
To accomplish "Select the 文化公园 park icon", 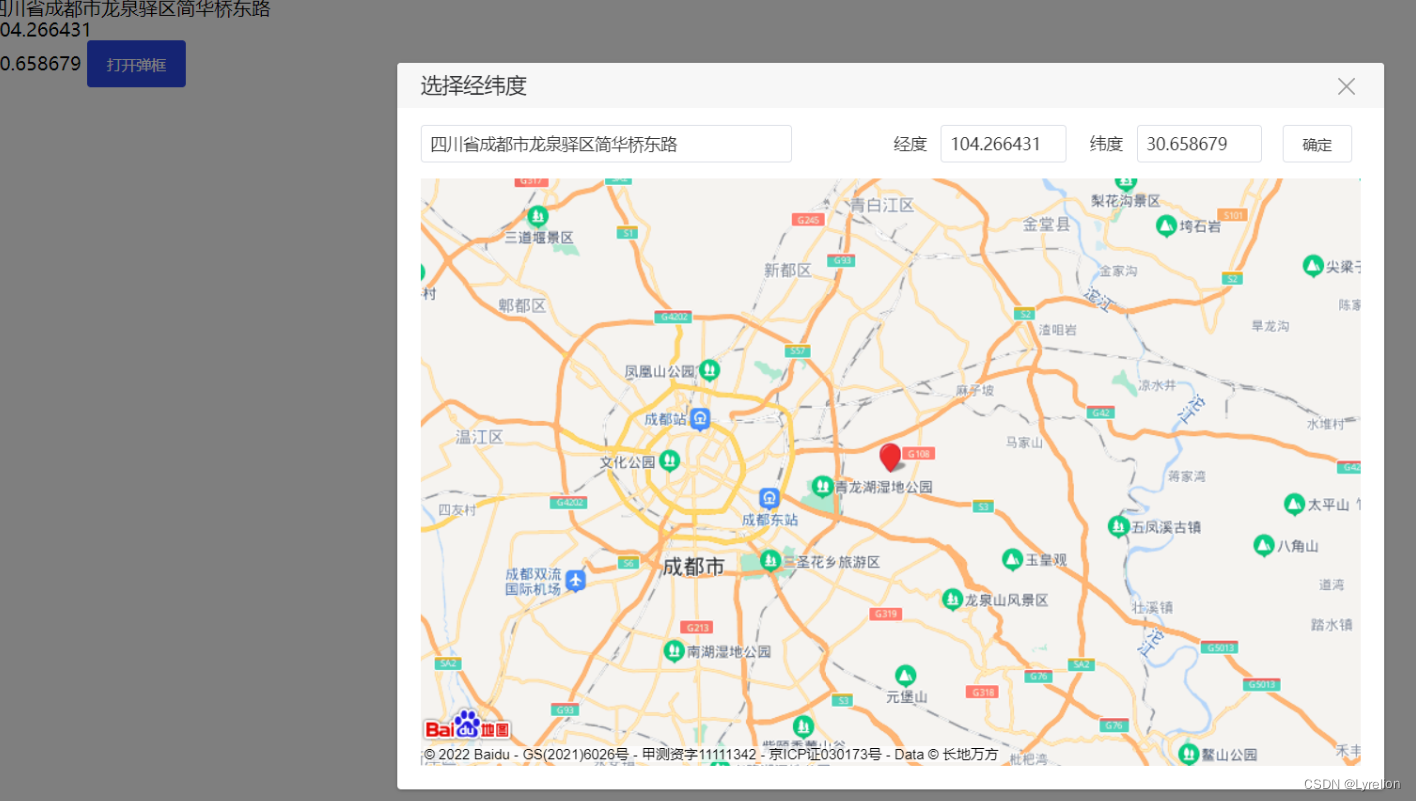I will click(x=669, y=461).
